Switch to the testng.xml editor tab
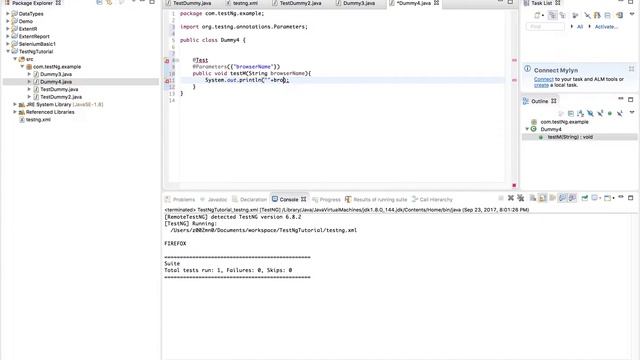 coord(245,3)
